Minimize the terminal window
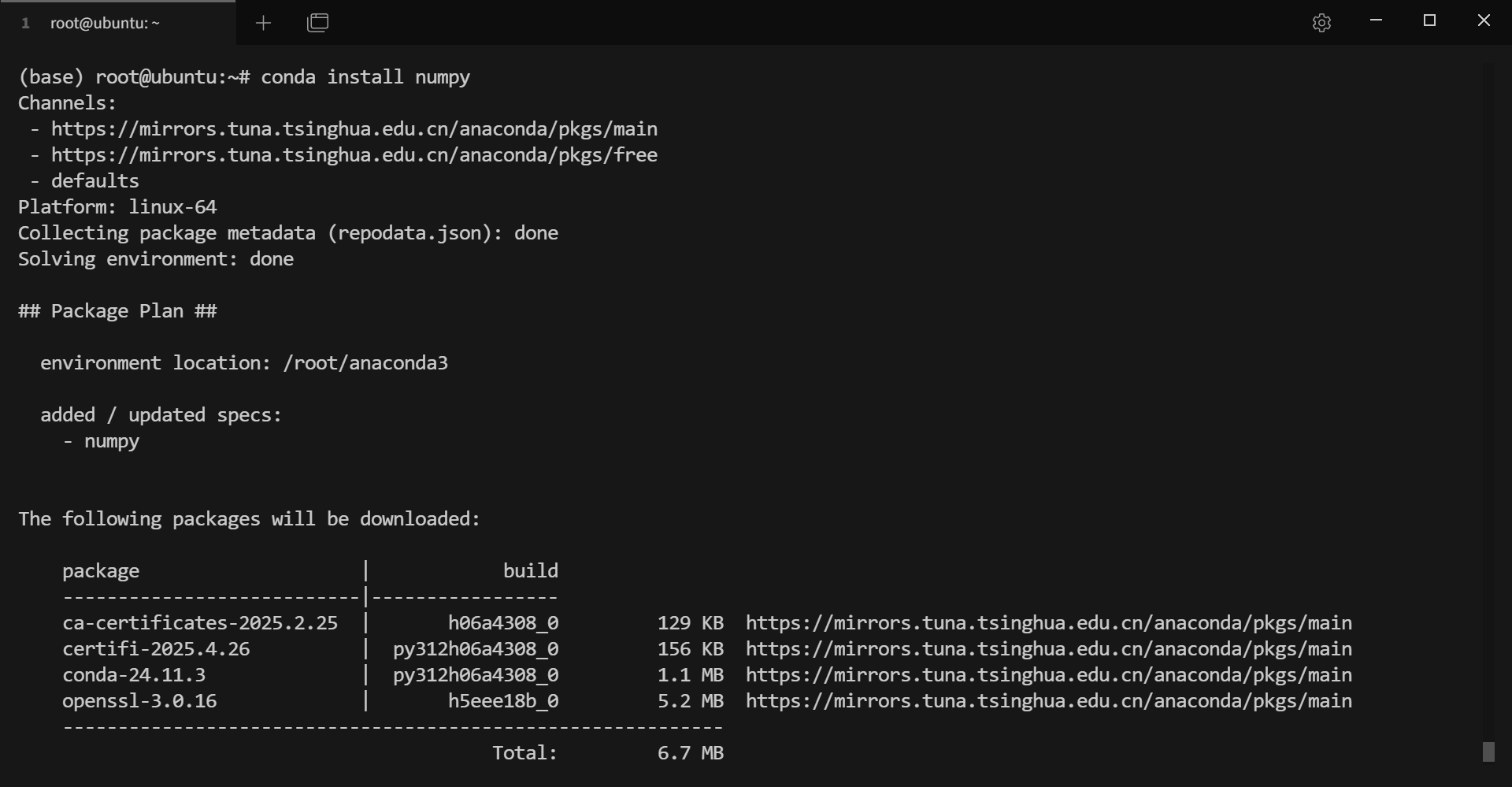The height and width of the screenshot is (787, 1512). [x=1376, y=20]
